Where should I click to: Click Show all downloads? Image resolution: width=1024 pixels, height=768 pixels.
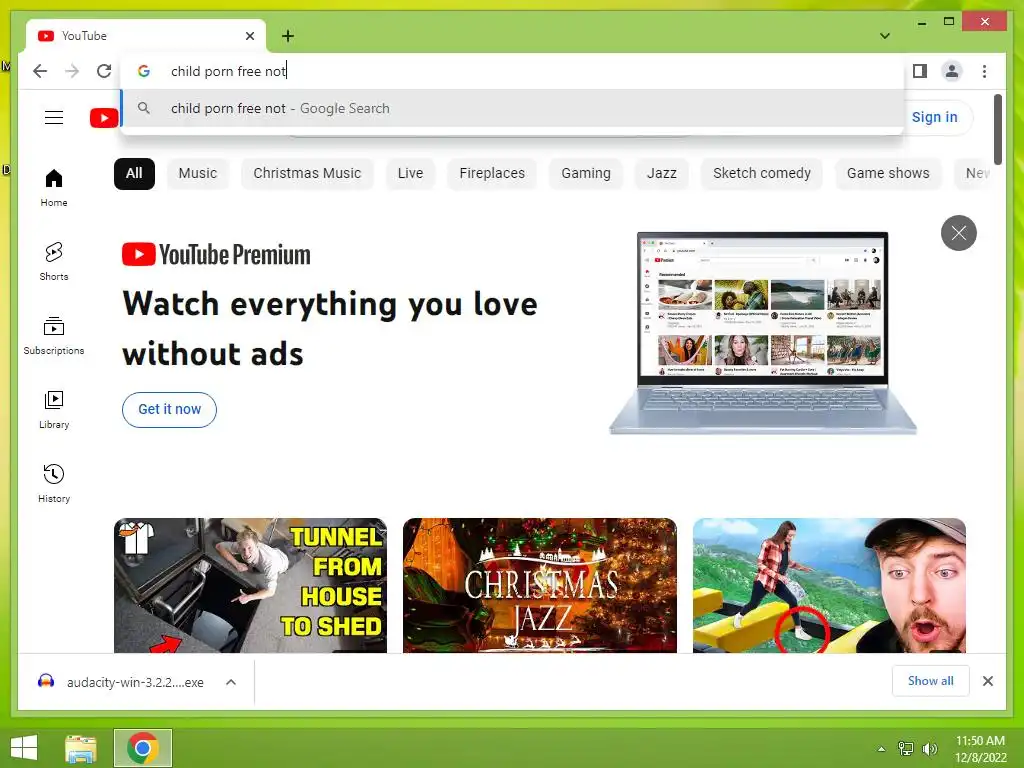930,681
